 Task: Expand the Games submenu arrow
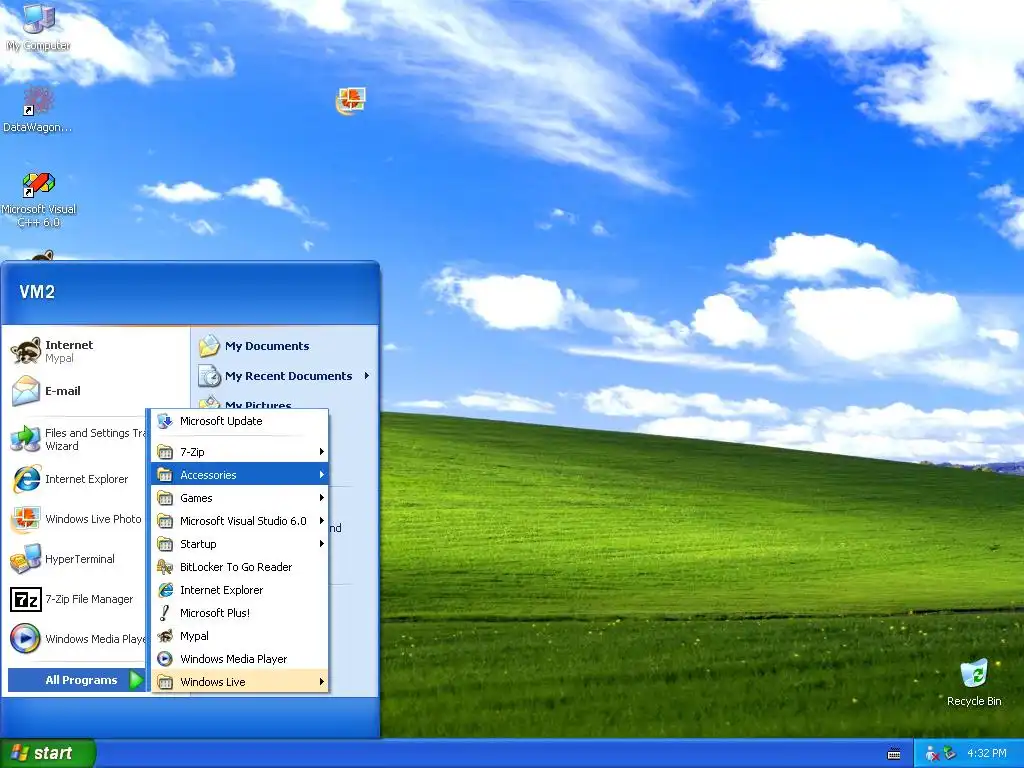(321, 498)
